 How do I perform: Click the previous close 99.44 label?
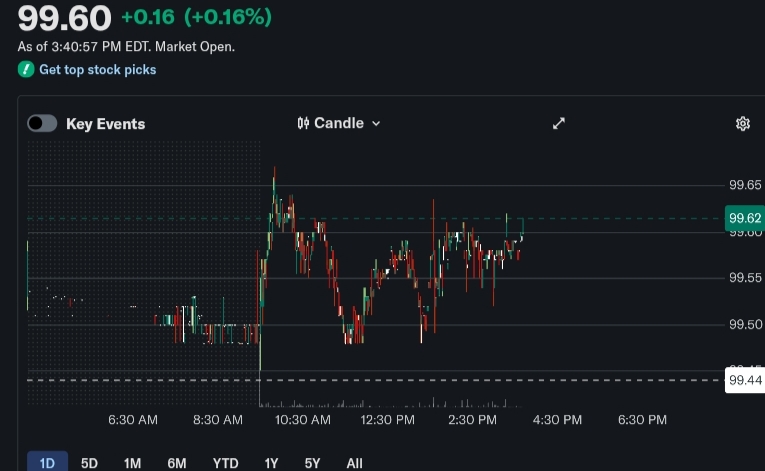745,380
